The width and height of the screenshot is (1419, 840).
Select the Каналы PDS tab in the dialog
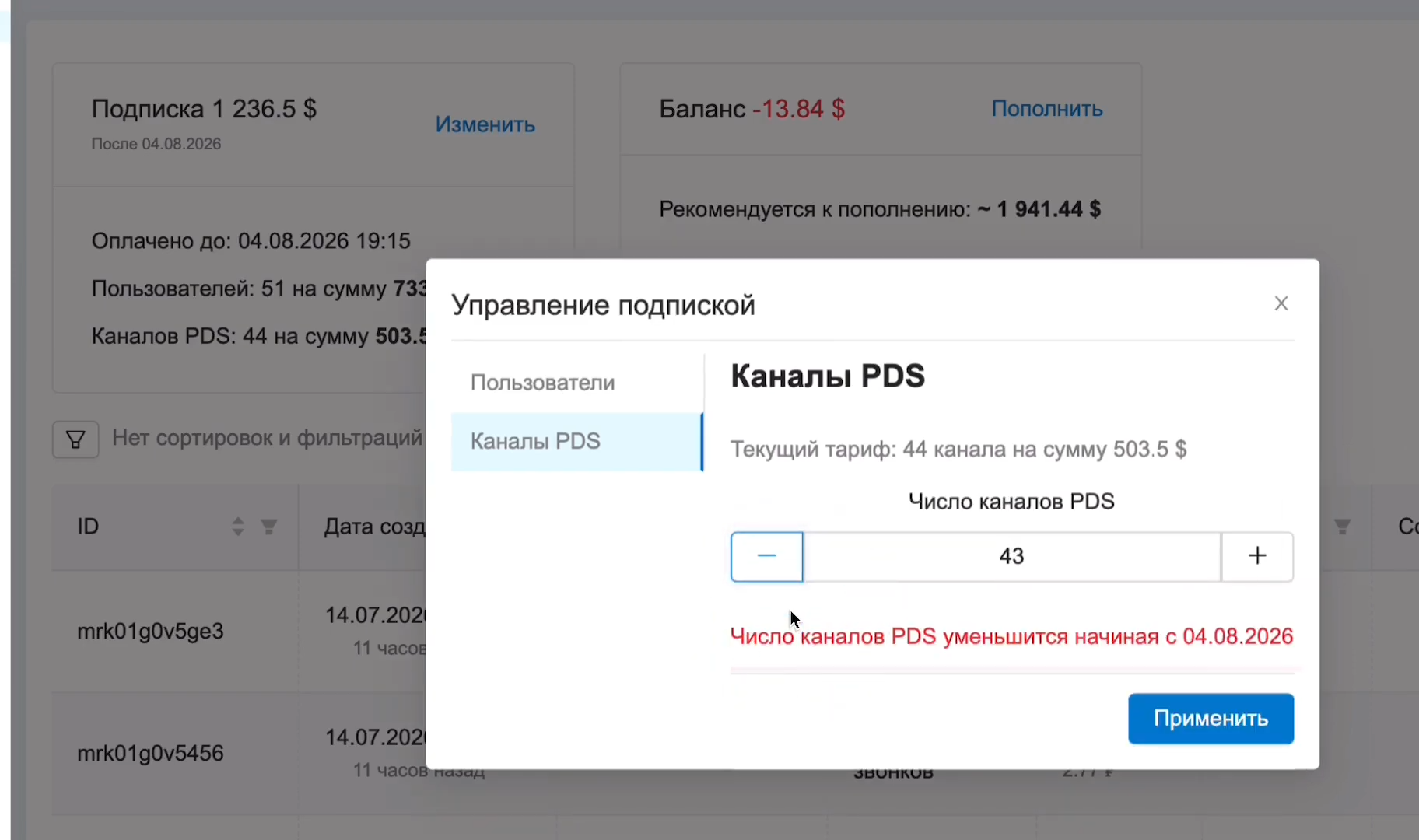coord(576,441)
